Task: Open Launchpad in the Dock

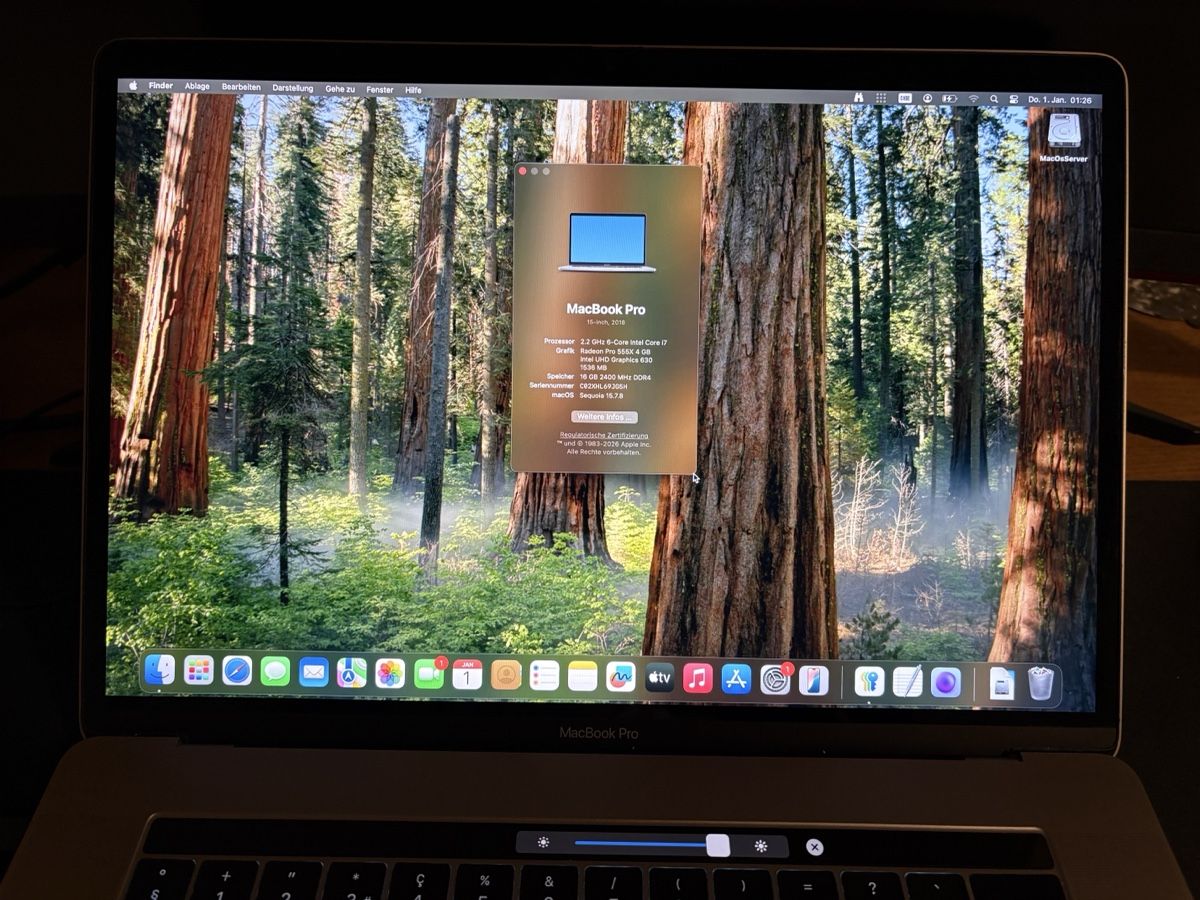Action: tap(198, 671)
